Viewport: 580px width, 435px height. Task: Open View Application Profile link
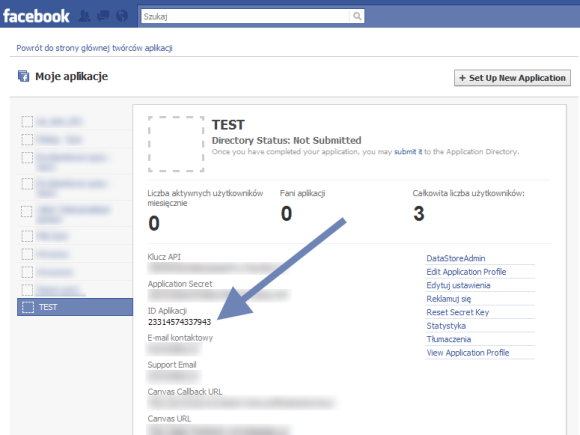point(468,353)
